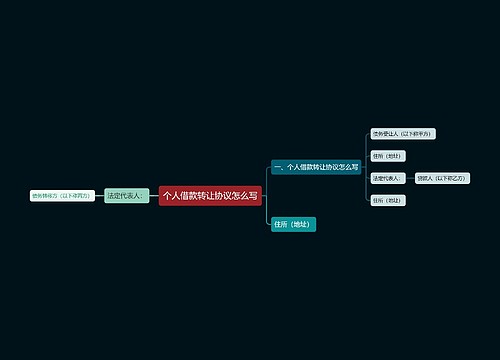Click the vertical branch line linking the teal nodes

[x=267, y=196]
